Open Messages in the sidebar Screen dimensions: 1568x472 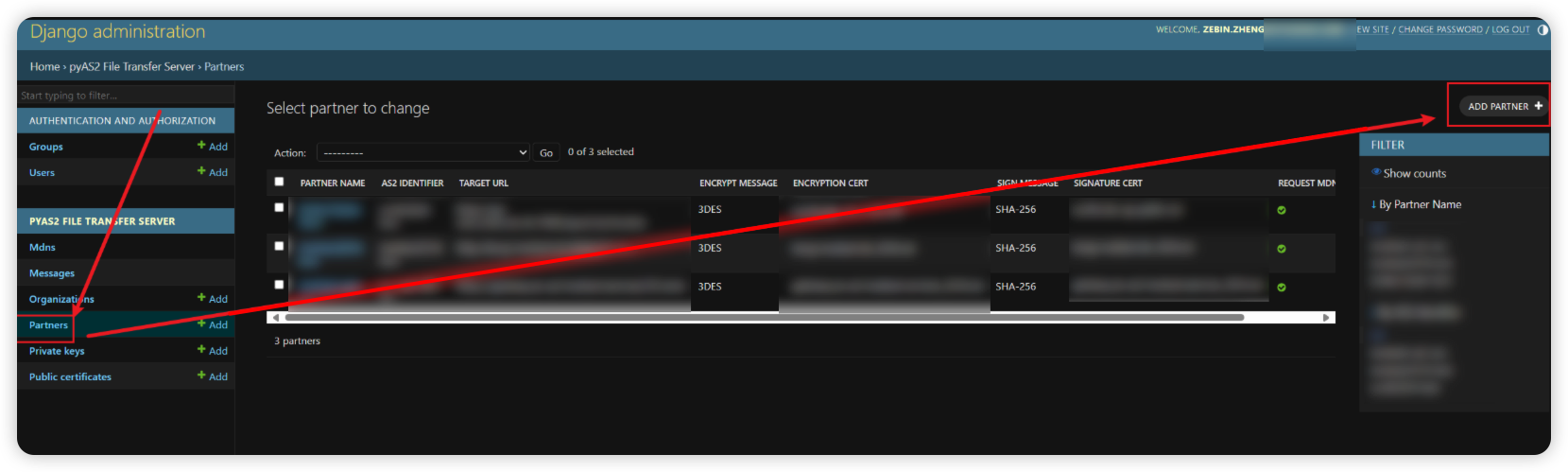[x=52, y=273]
